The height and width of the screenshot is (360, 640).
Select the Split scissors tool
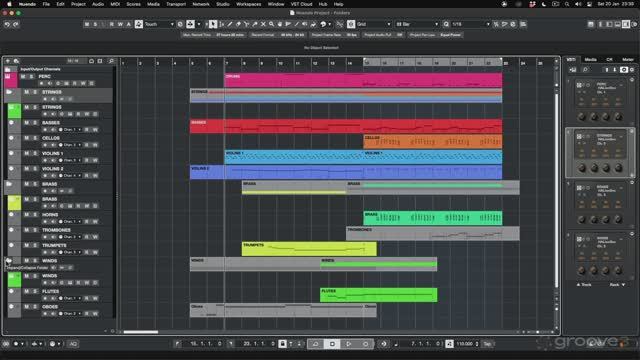(x=247, y=24)
